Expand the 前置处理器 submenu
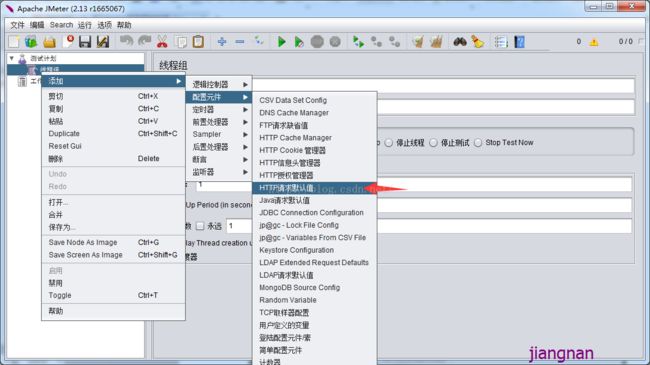This screenshot has width=650, height=365. coord(219,122)
